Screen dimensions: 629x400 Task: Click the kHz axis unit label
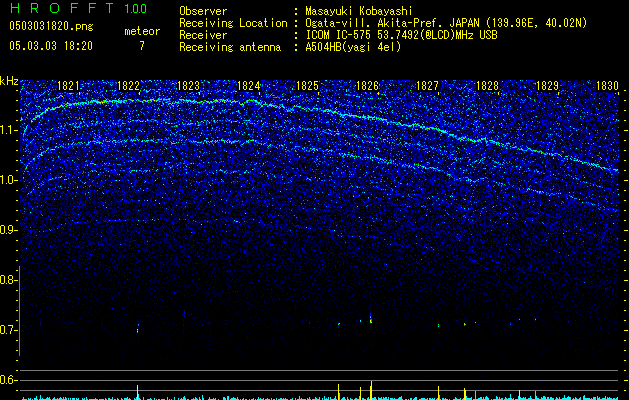pyautogui.click(x=9, y=81)
